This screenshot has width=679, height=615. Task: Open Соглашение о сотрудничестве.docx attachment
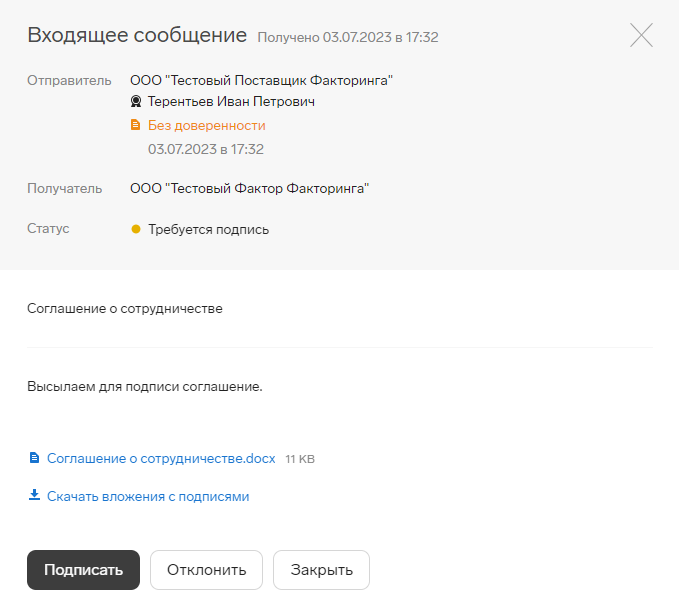tap(161, 458)
